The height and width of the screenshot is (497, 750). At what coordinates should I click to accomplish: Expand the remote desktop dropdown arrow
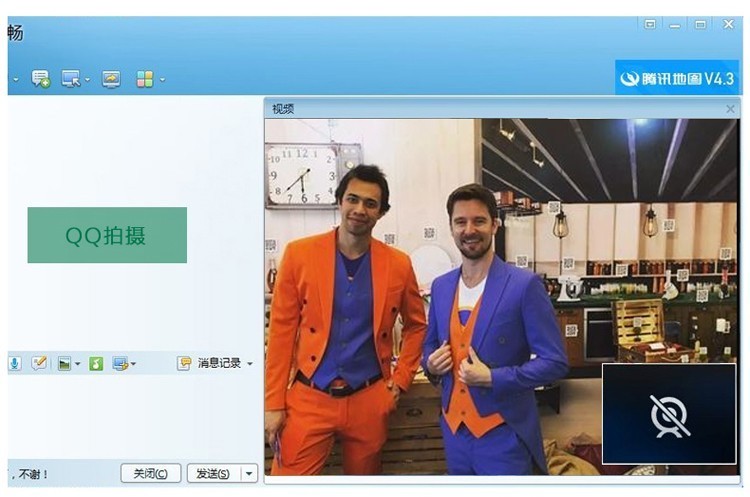(x=87, y=79)
